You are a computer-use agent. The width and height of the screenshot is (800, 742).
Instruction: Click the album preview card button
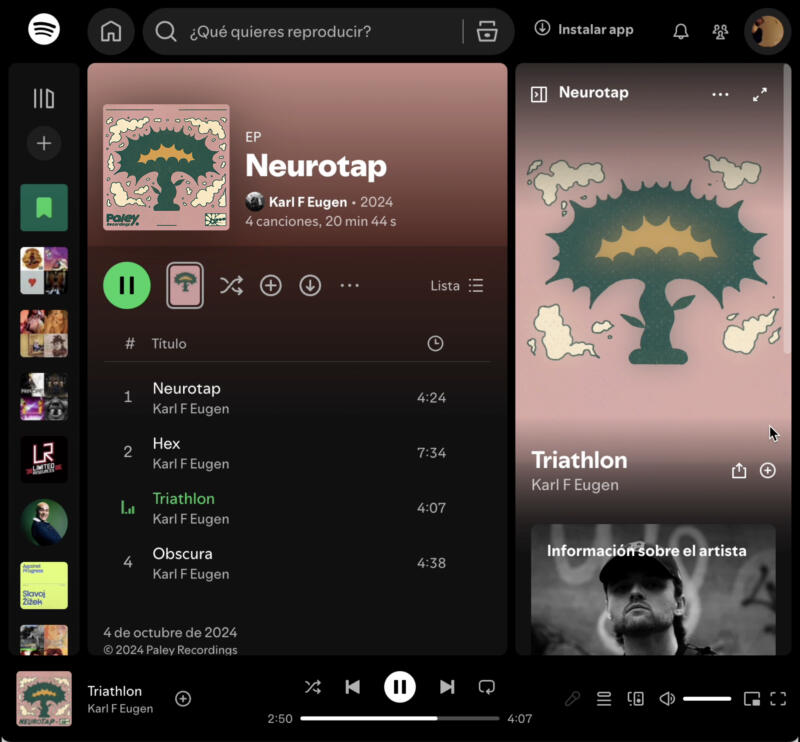coord(185,285)
